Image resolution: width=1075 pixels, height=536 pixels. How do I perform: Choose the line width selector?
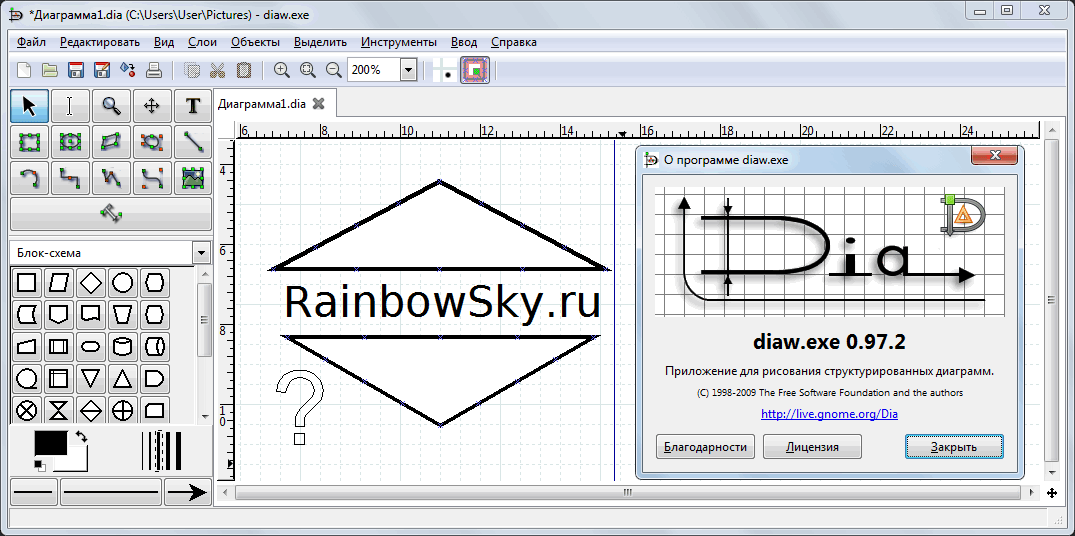(x=162, y=450)
